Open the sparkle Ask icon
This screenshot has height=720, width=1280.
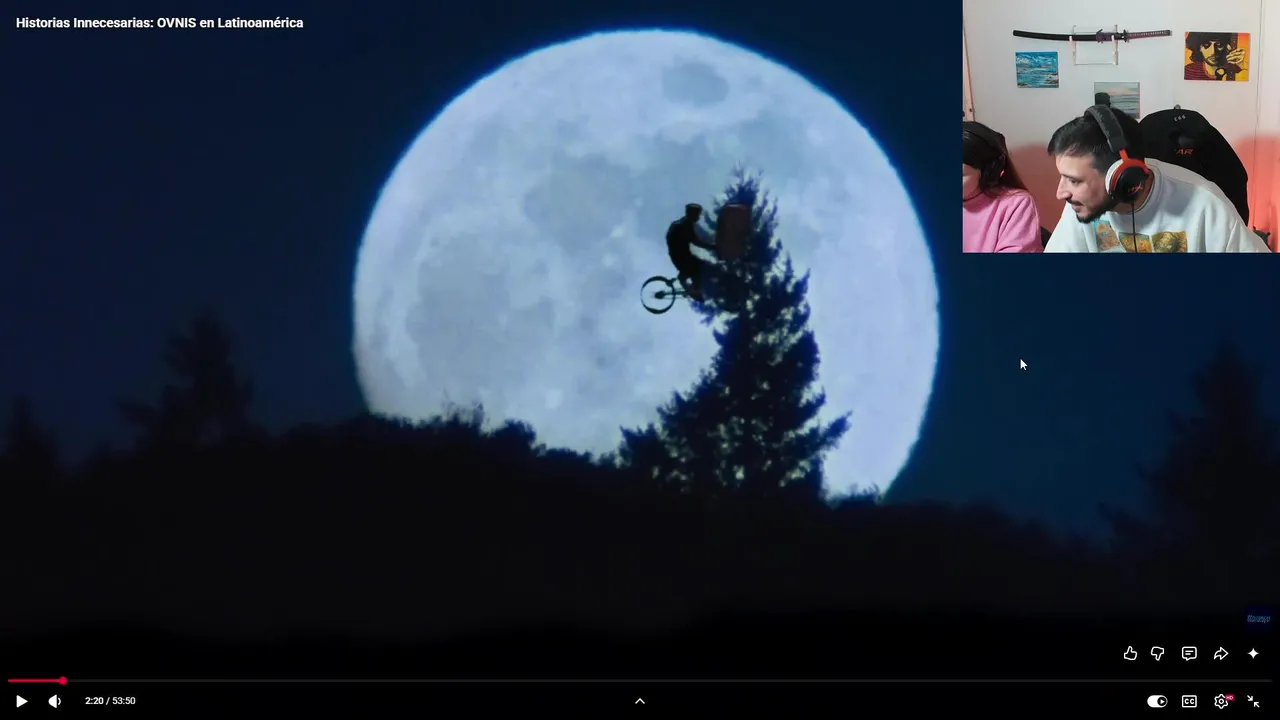[x=1253, y=653]
